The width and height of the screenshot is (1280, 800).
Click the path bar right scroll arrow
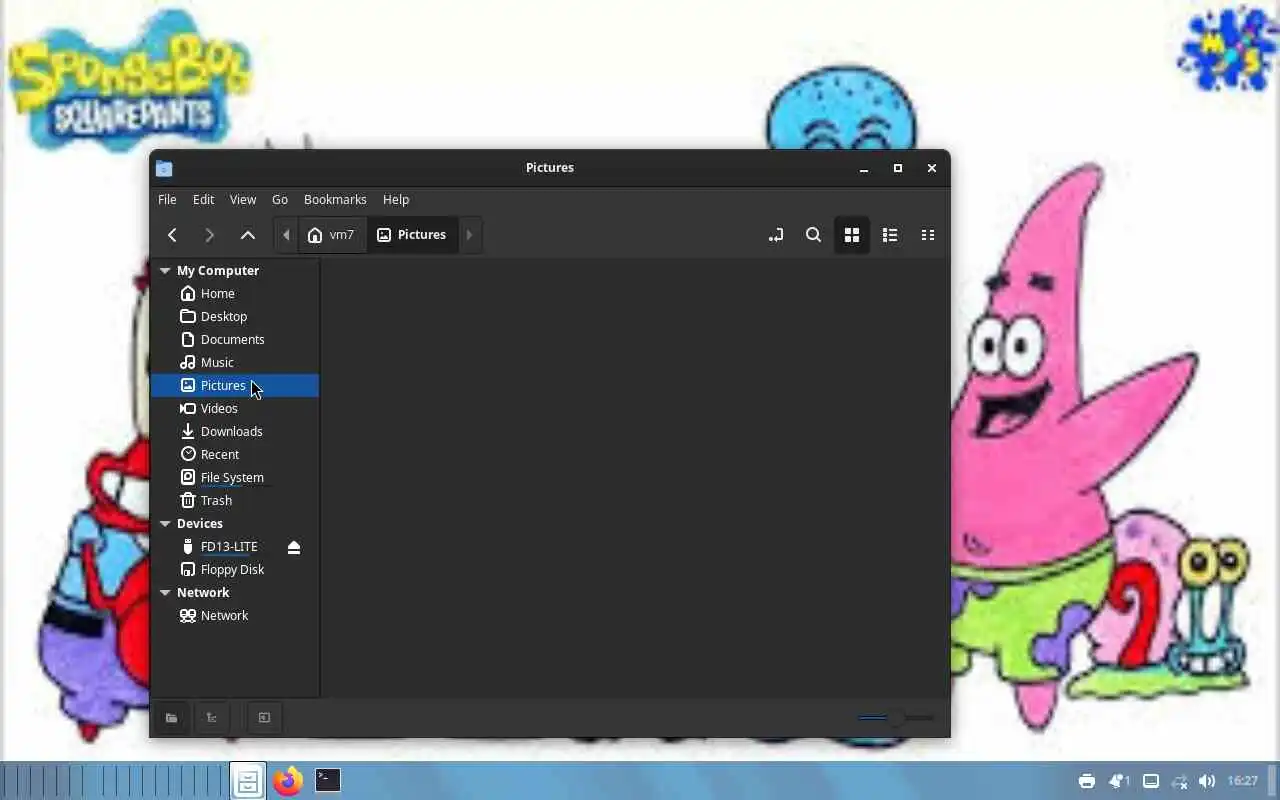pyautogui.click(x=469, y=235)
